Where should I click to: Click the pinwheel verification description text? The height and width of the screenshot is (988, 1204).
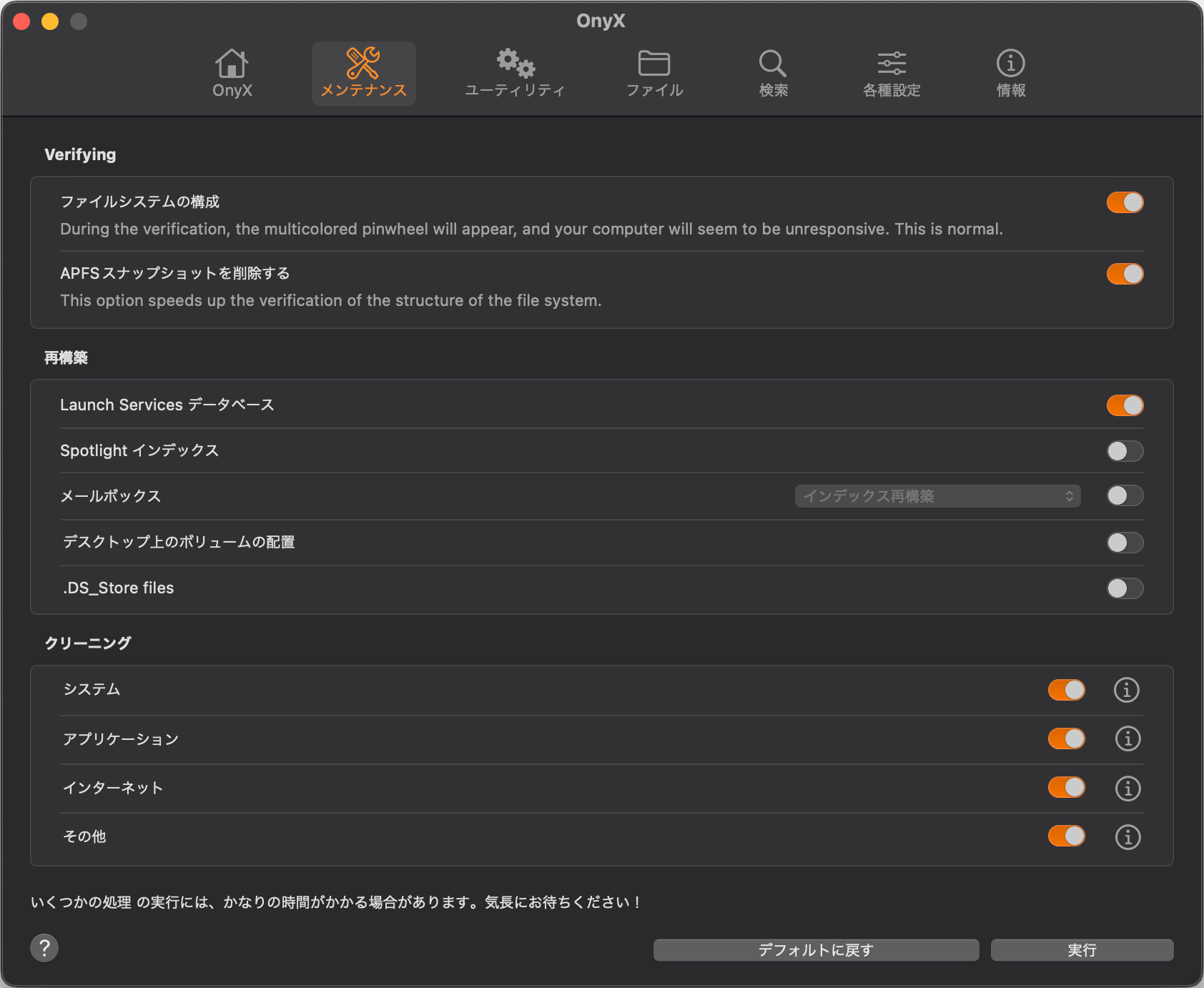coord(531,229)
